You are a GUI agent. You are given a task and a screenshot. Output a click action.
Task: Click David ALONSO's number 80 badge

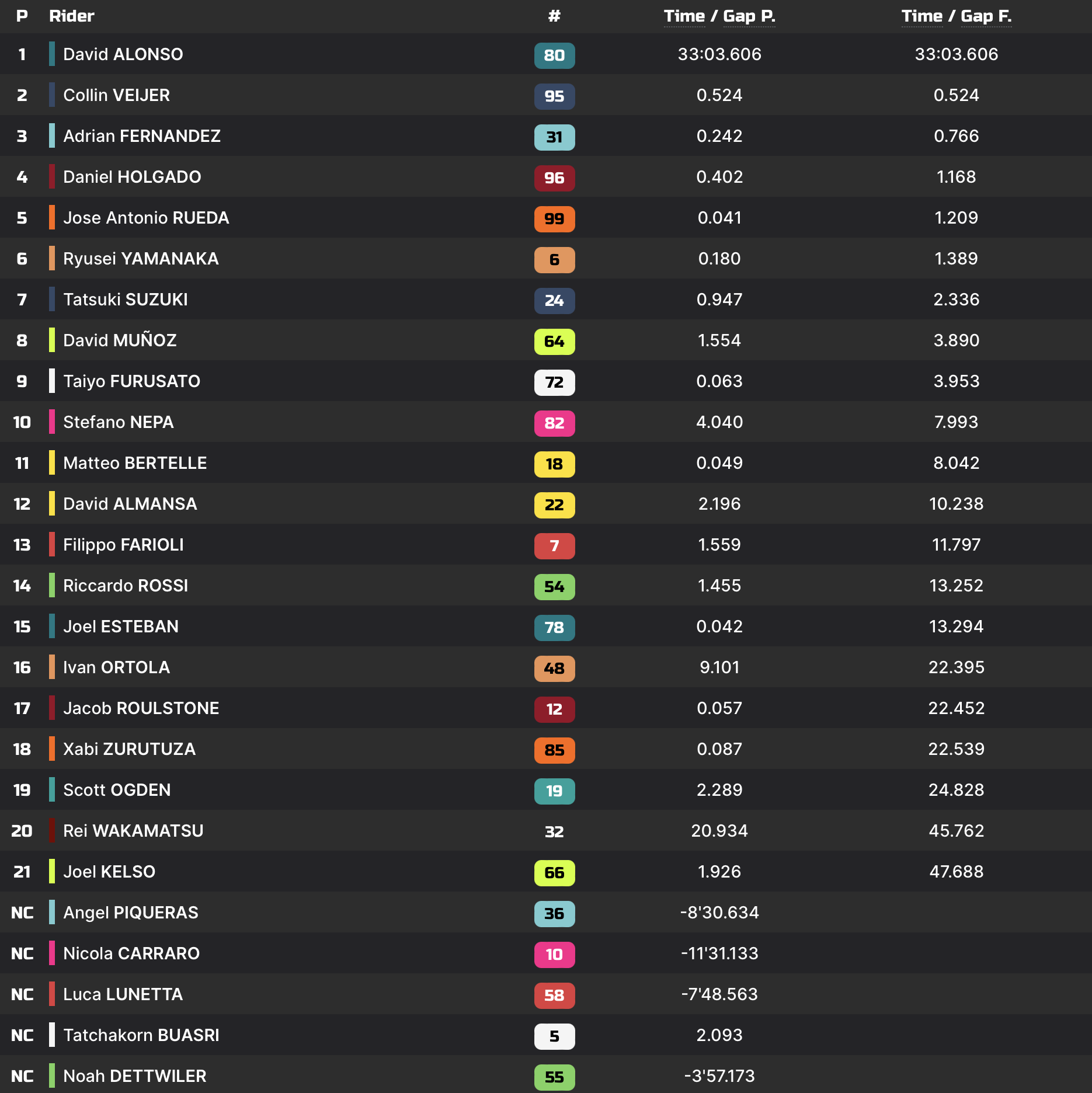[x=554, y=55]
